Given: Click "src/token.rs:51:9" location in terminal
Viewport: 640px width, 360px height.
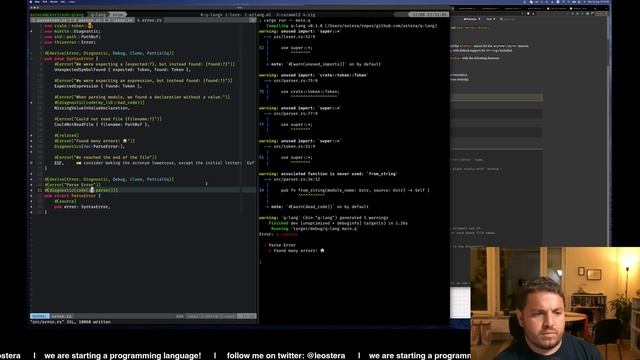Looking at the screenshot, I should tap(294, 147).
